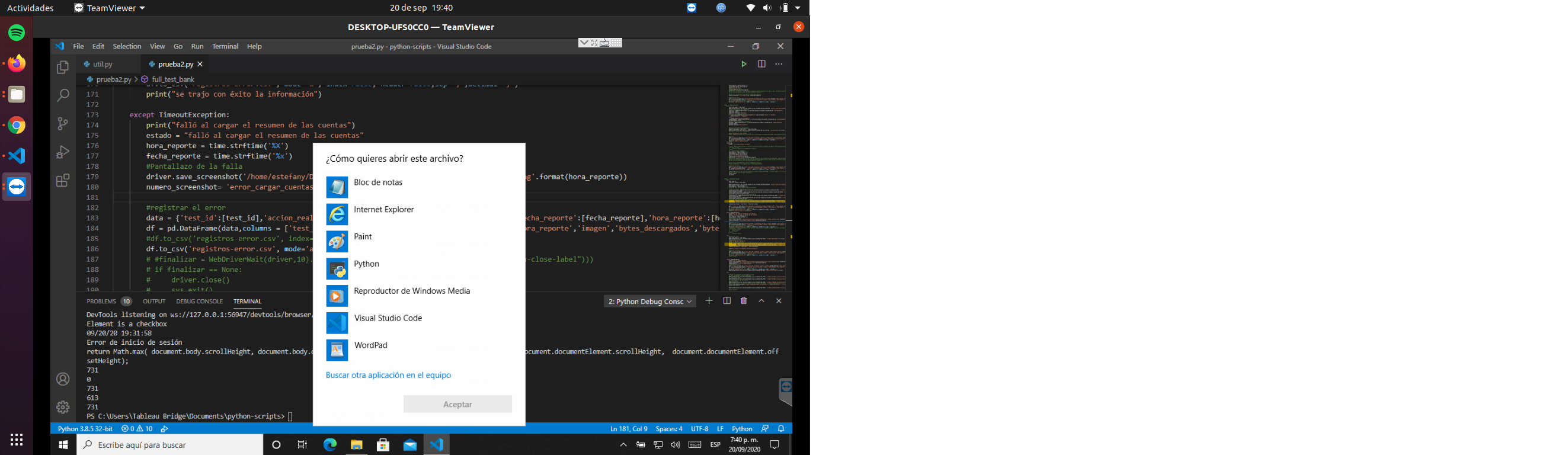The height and width of the screenshot is (455, 1568).
Task: Select the TERMINAL panel tab
Action: [247, 301]
